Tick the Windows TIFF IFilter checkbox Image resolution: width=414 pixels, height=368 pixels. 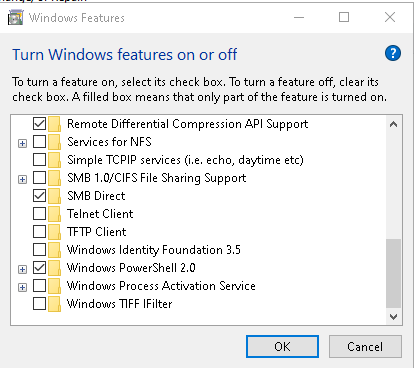[x=39, y=304]
